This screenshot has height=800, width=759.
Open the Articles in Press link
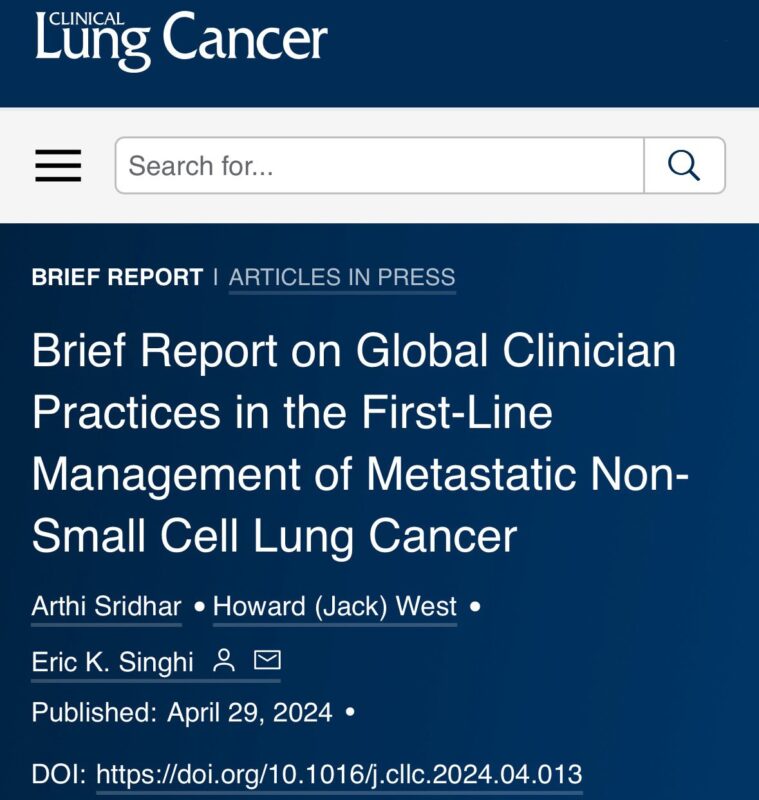[x=342, y=277]
